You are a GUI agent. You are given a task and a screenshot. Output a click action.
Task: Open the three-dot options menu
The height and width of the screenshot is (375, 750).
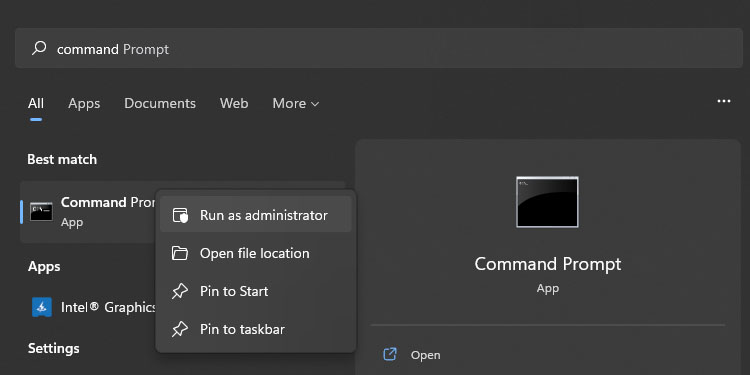(724, 101)
